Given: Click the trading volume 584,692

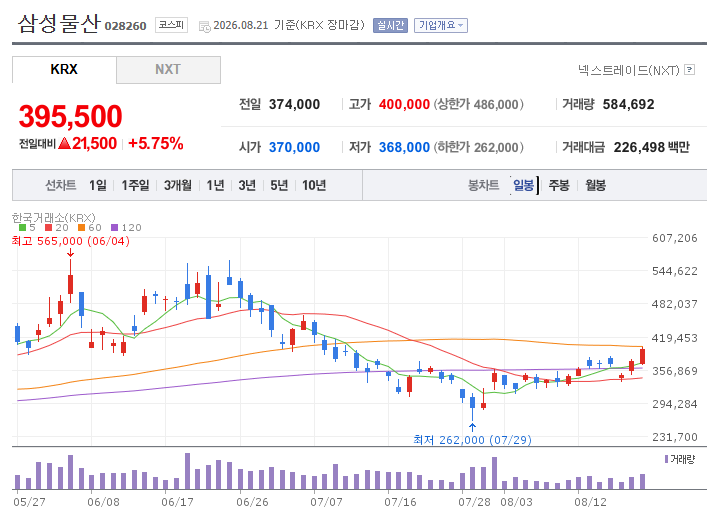Looking at the screenshot, I should pos(629,105).
